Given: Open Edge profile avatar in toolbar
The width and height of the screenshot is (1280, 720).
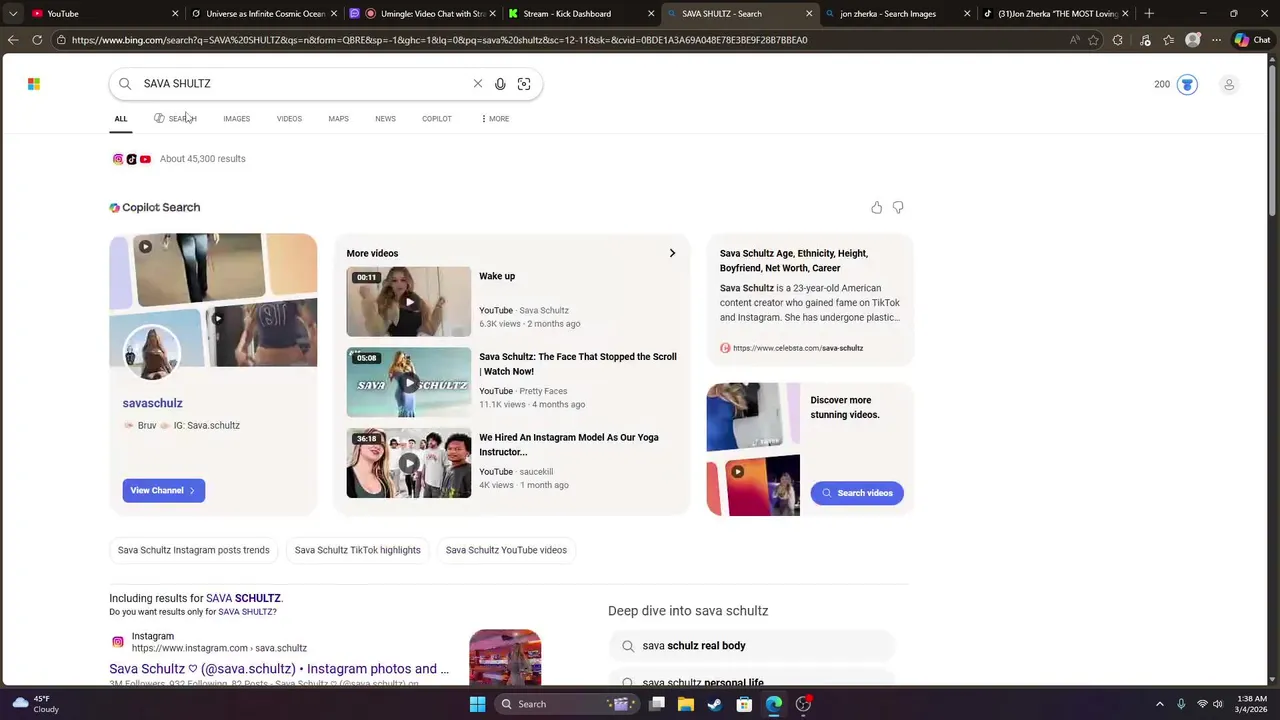Looking at the screenshot, I should pyautogui.click(x=1193, y=40).
